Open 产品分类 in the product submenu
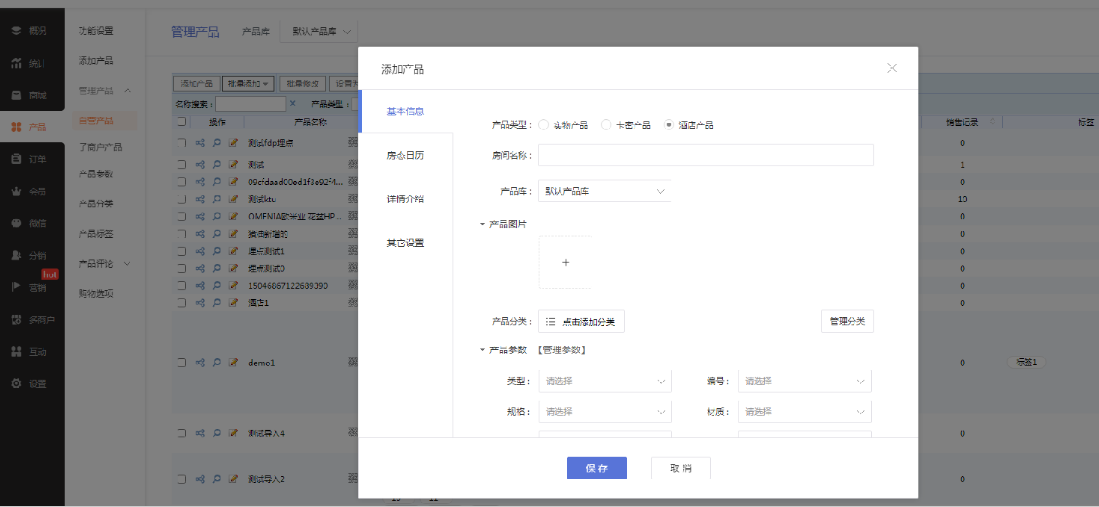The width and height of the screenshot is (1099, 507). coord(96,203)
